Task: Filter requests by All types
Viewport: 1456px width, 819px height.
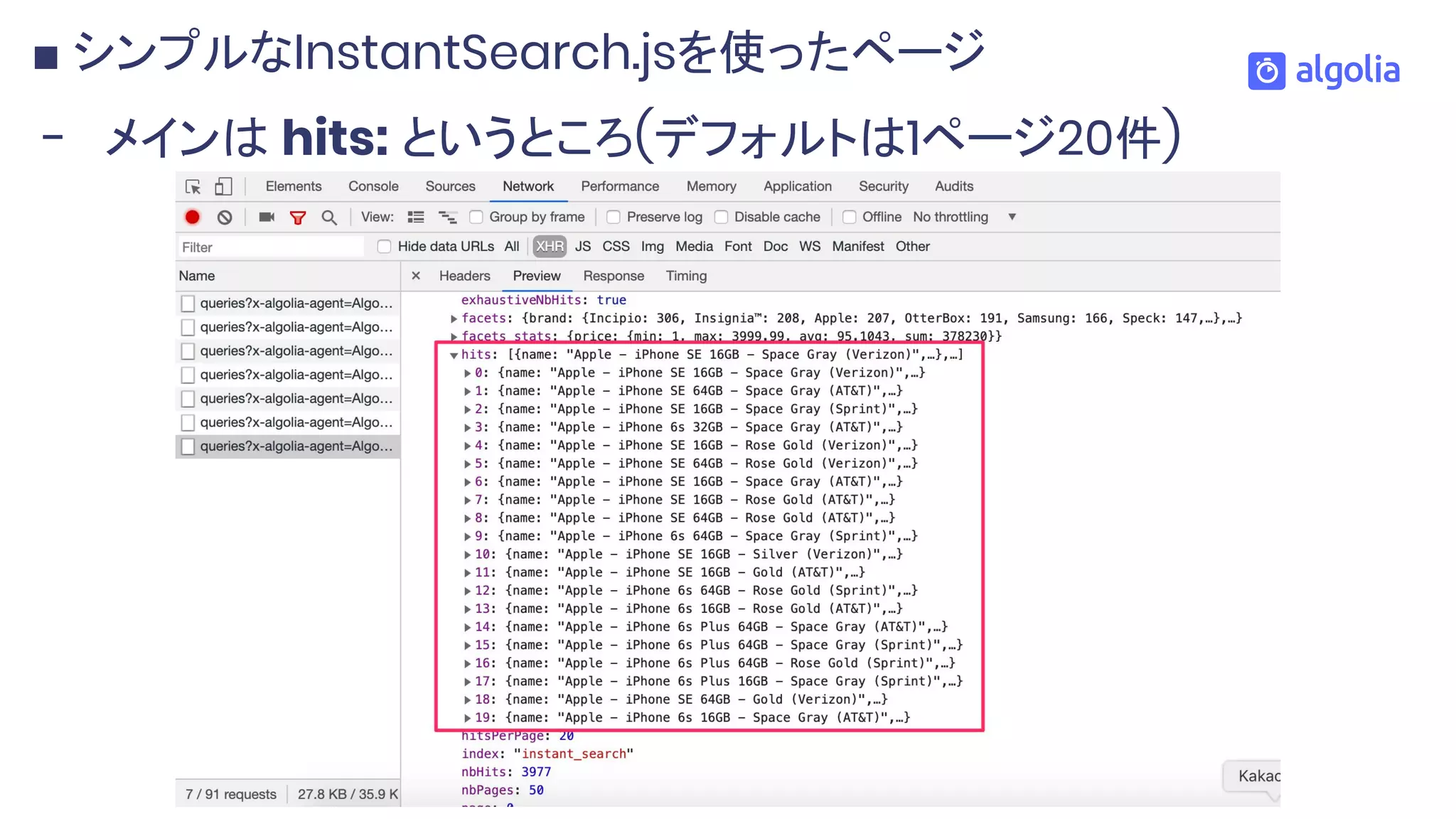Action: [x=512, y=247]
